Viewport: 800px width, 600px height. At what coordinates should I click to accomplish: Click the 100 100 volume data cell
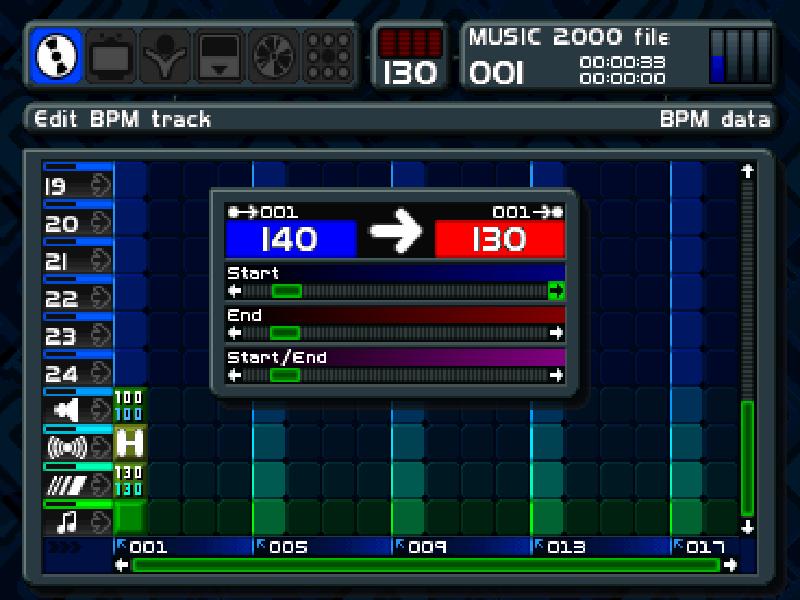(130, 406)
